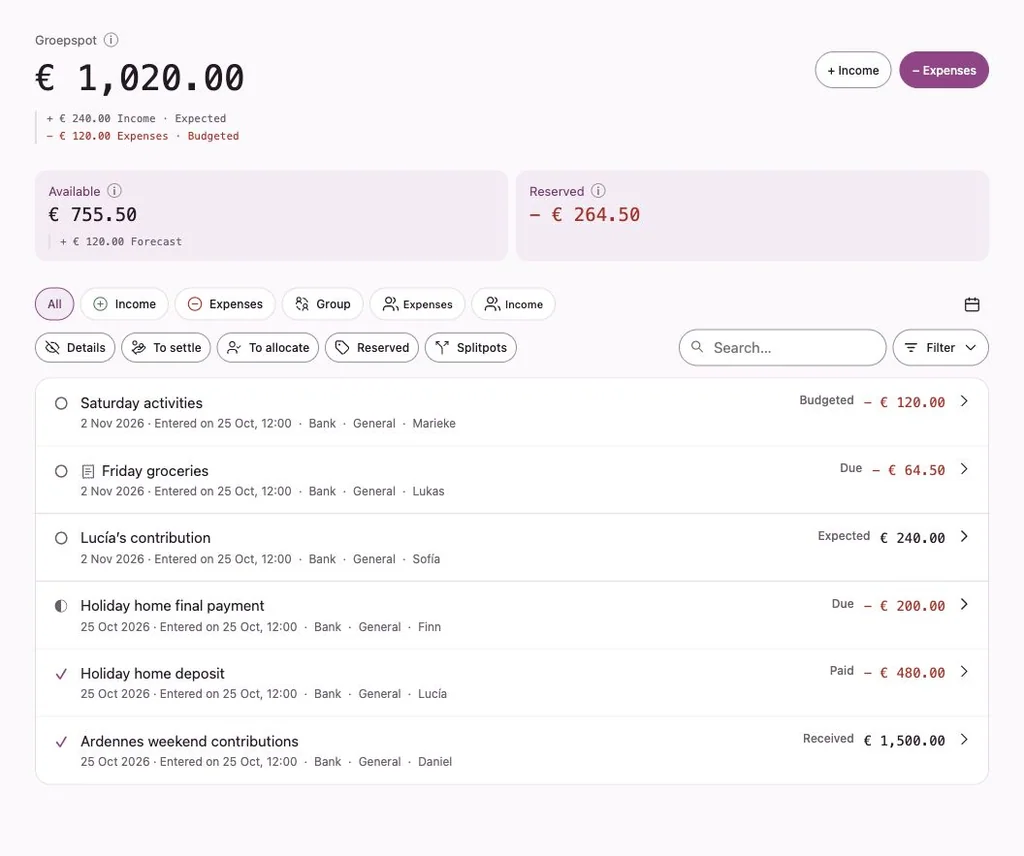The width and height of the screenshot is (1024, 856).
Task: Expand Holiday home deposit chevron
Action: point(964,671)
